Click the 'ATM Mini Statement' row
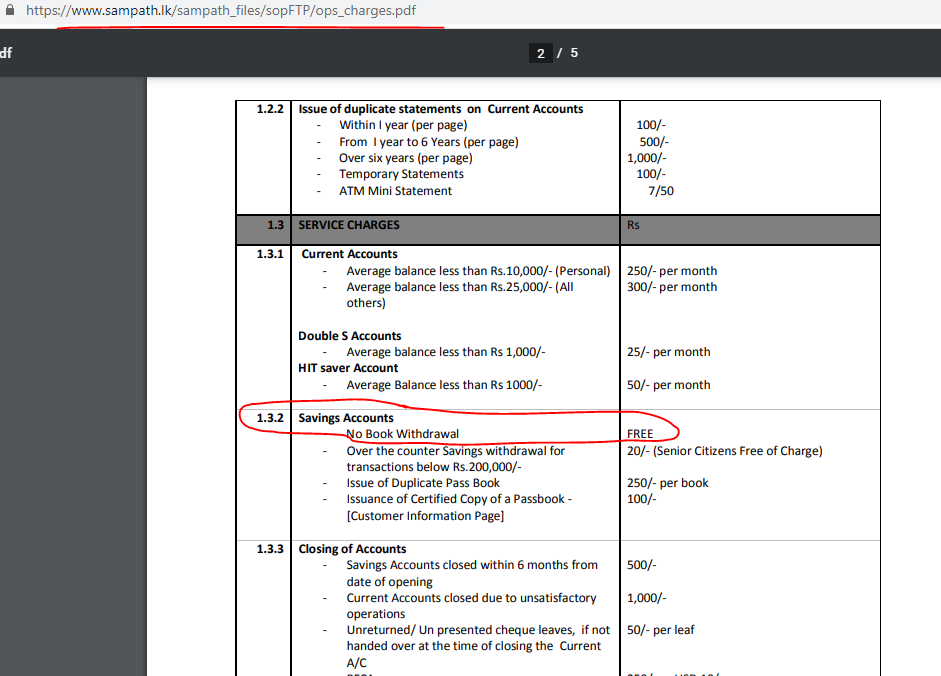Image resolution: width=941 pixels, height=676 pixels. click(395, 191)
